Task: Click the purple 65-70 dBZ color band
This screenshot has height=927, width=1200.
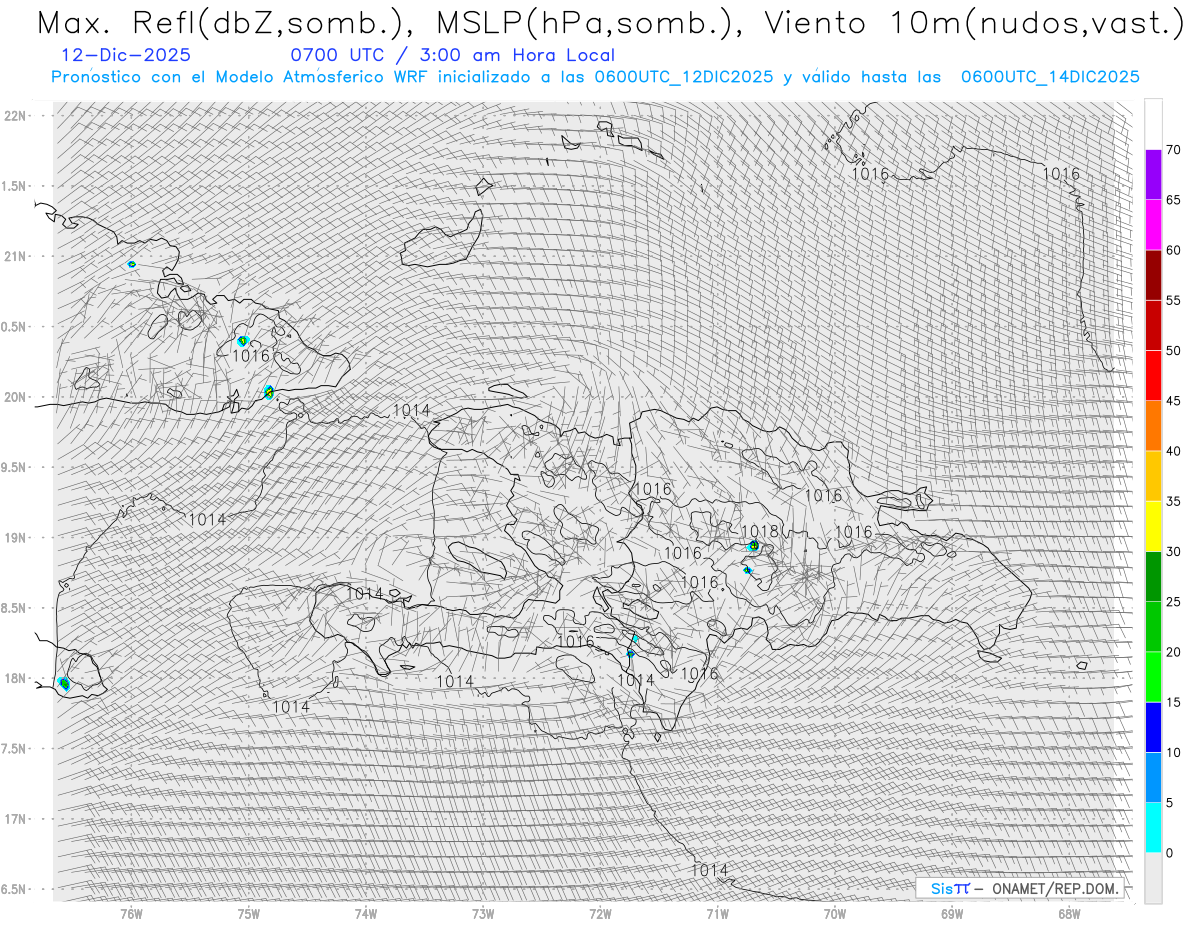Action: click(x=1153, y=175)
